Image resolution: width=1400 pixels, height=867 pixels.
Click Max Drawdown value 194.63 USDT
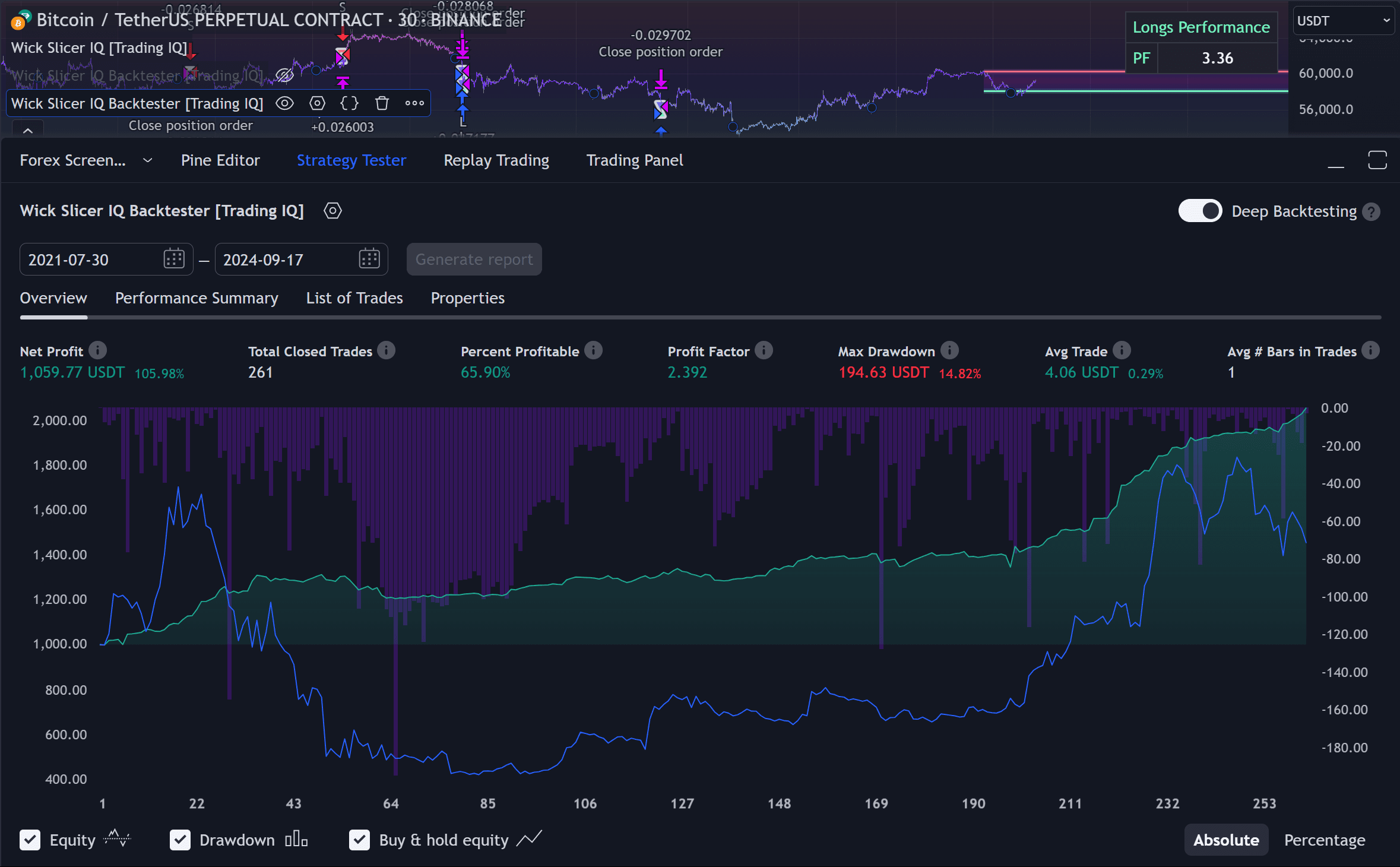(883, 373)
